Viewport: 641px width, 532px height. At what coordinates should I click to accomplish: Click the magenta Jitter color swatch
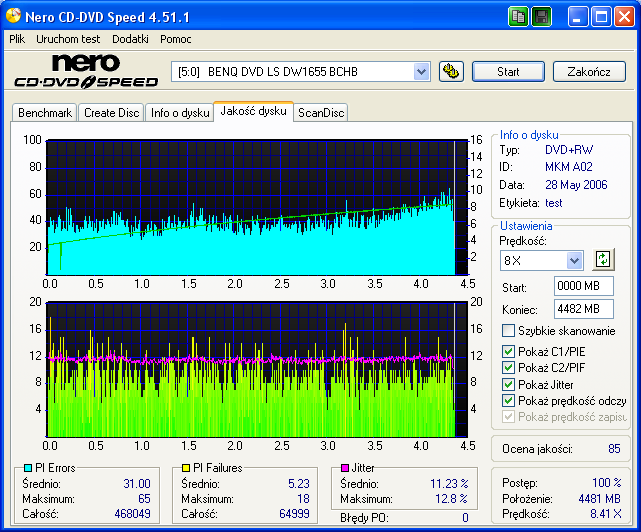click(345, 467)
